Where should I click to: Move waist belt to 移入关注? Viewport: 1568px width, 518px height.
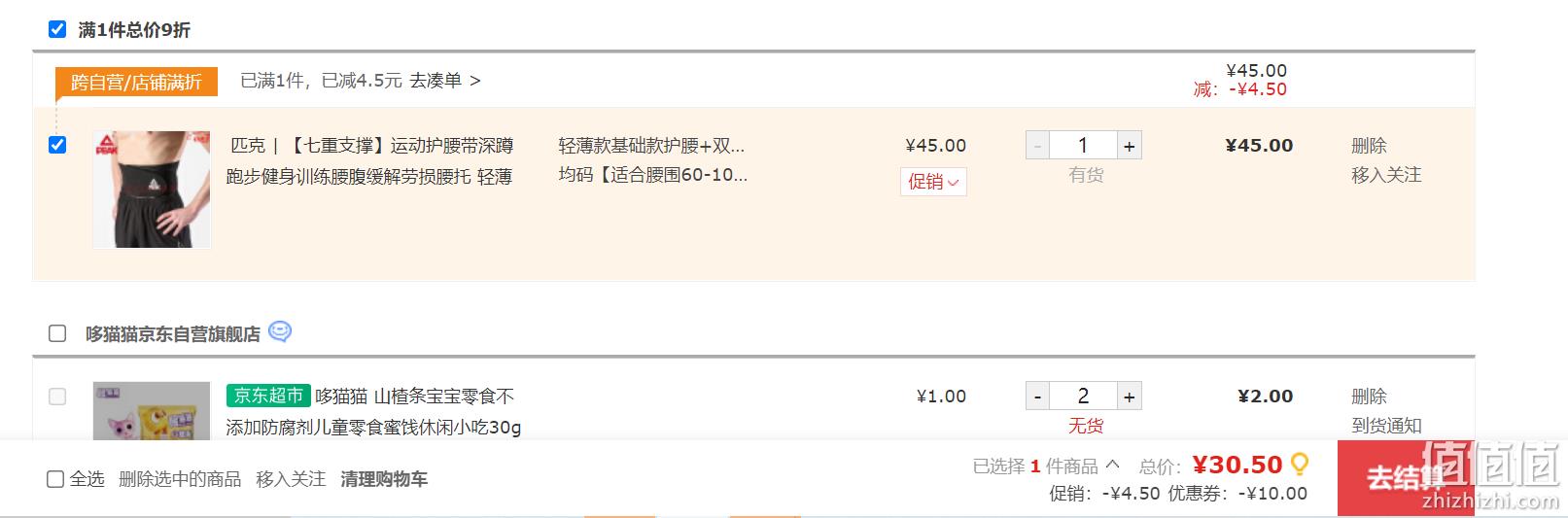pyautogui.click(x=1386, y=175)
